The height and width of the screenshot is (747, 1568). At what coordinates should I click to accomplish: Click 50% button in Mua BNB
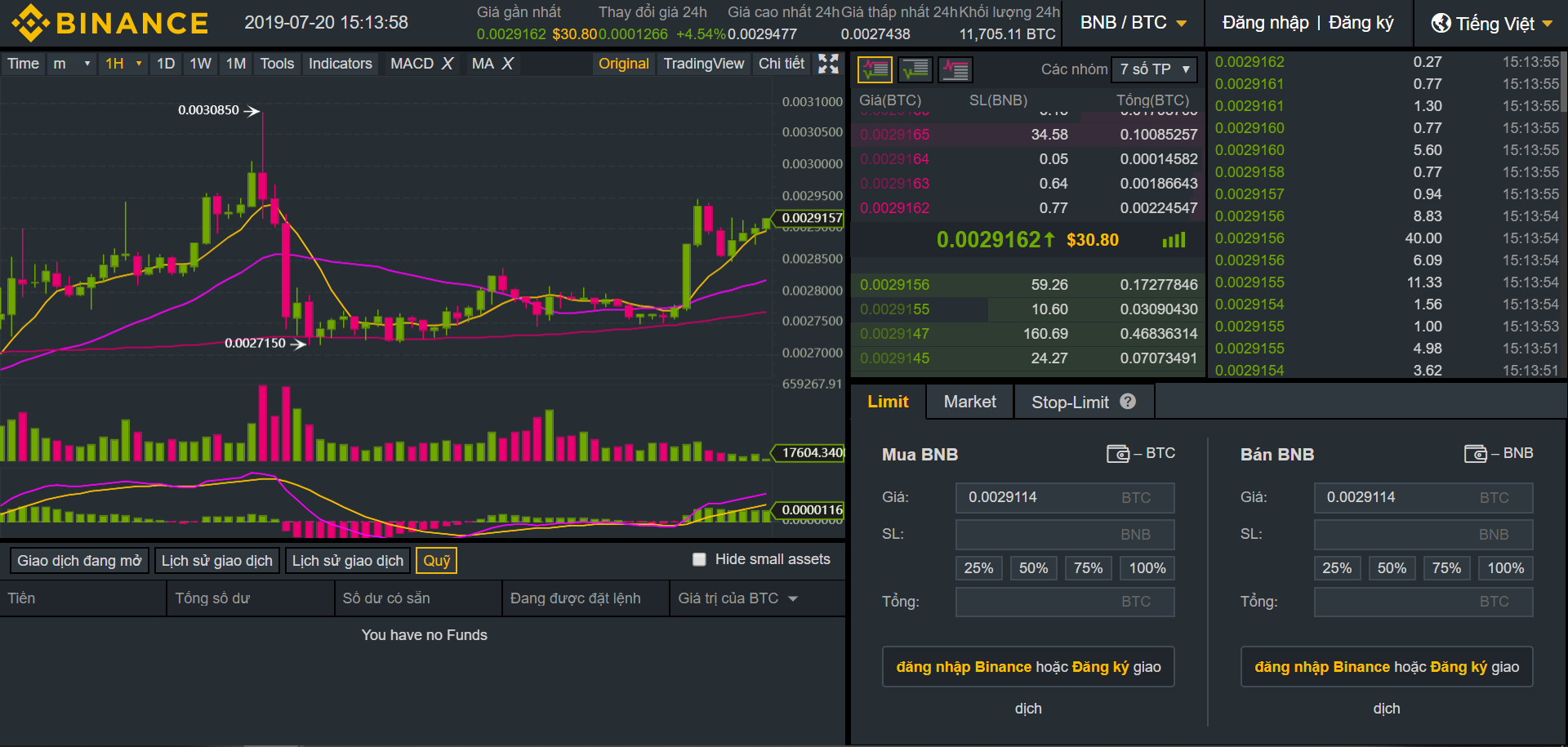pos(1033,568)
